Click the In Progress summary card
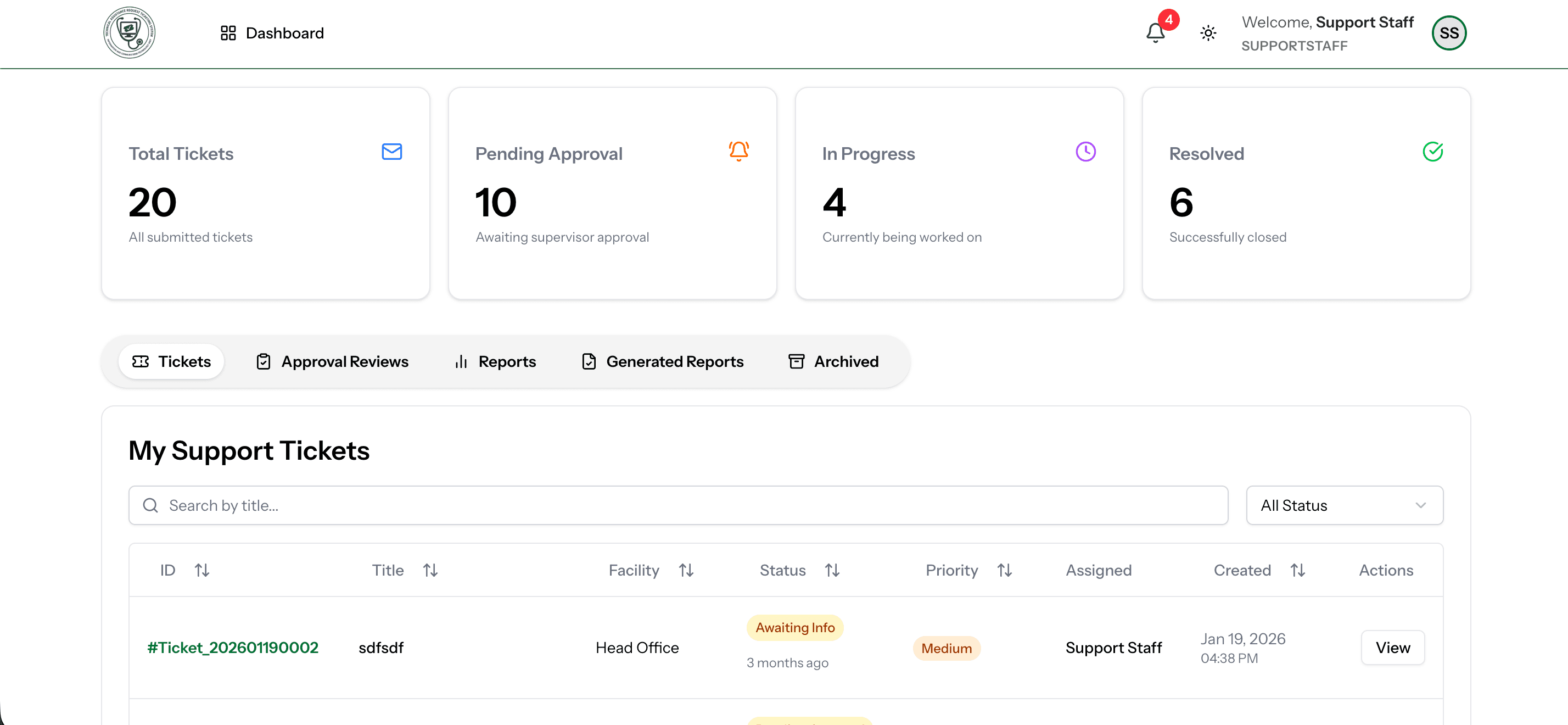This screenshot has height=725, width=1568. click(959, 193)
